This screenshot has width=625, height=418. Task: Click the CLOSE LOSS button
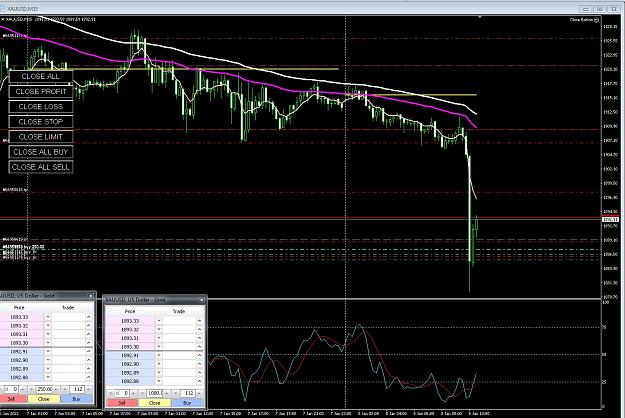pyautogui.click(x=41, y=107)
